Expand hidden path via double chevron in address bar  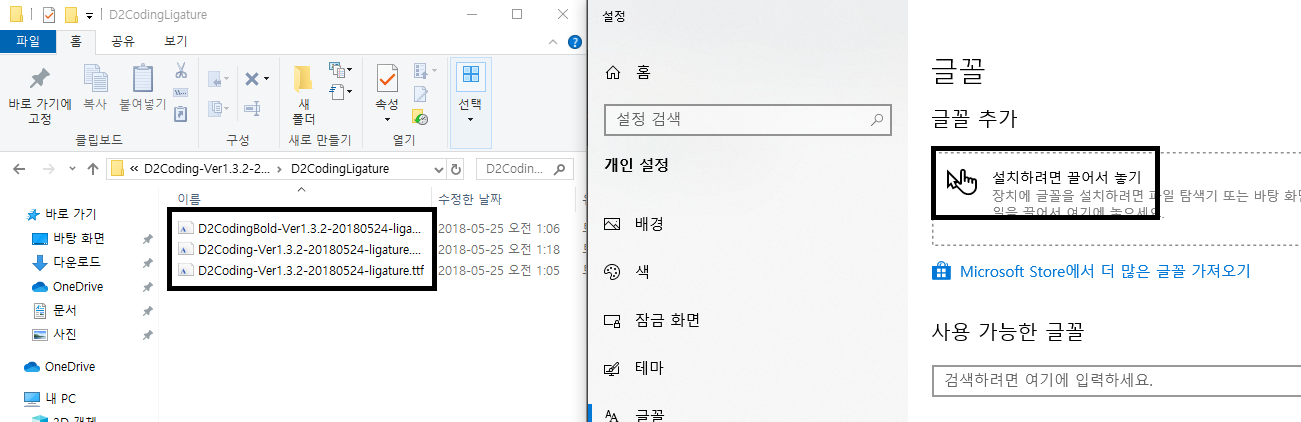[134, 168]
